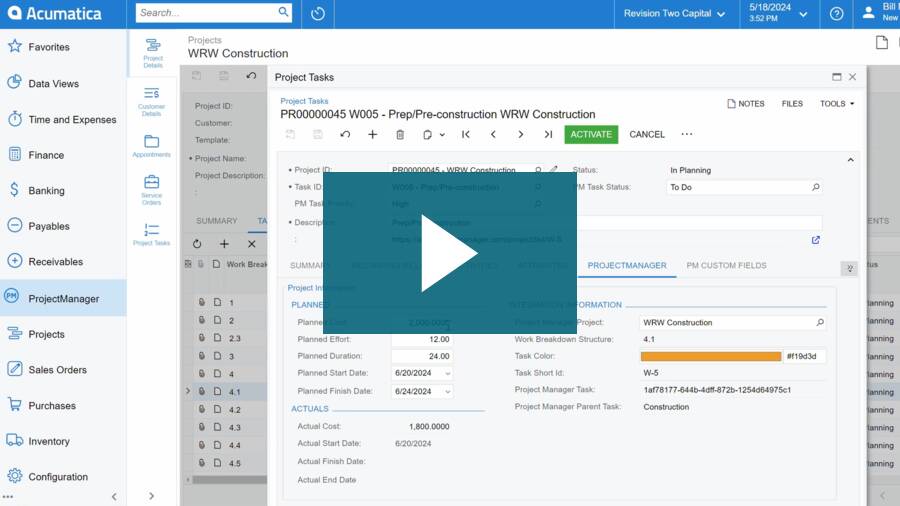The width and height of the screenshot is (900, 506).
Task: Open Appointments side panel
Action: (152, 146)
